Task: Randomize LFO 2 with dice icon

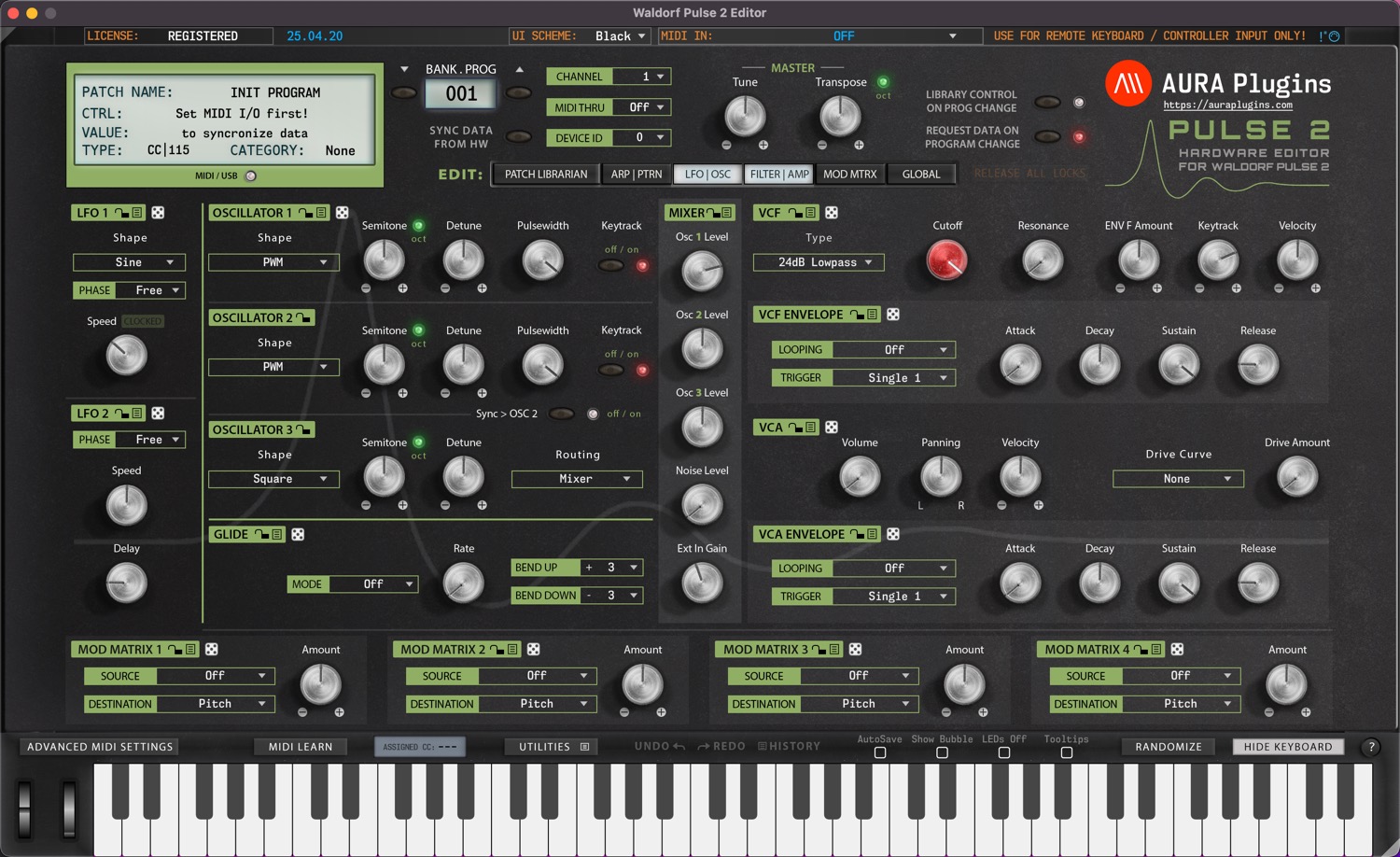Action: tap(158, 413)
